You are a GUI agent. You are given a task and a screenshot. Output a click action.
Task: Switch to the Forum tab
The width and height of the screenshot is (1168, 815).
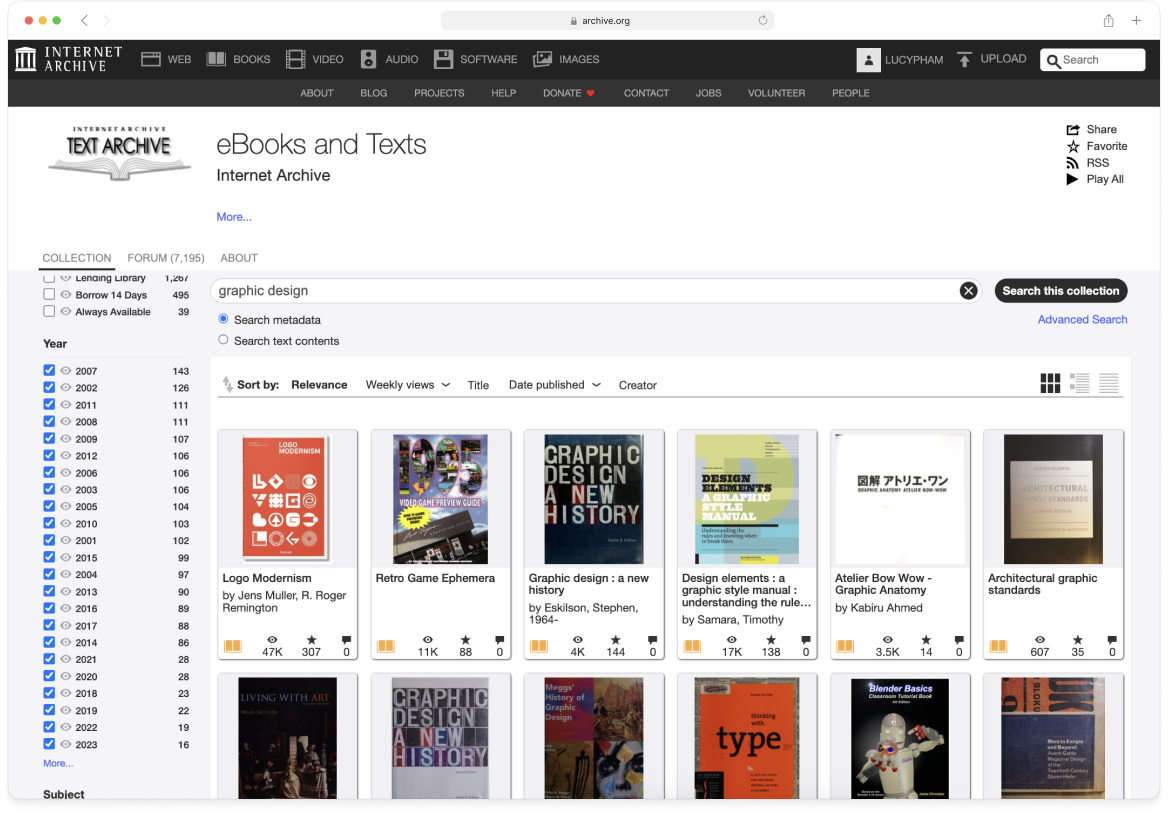tap(166, 258)
